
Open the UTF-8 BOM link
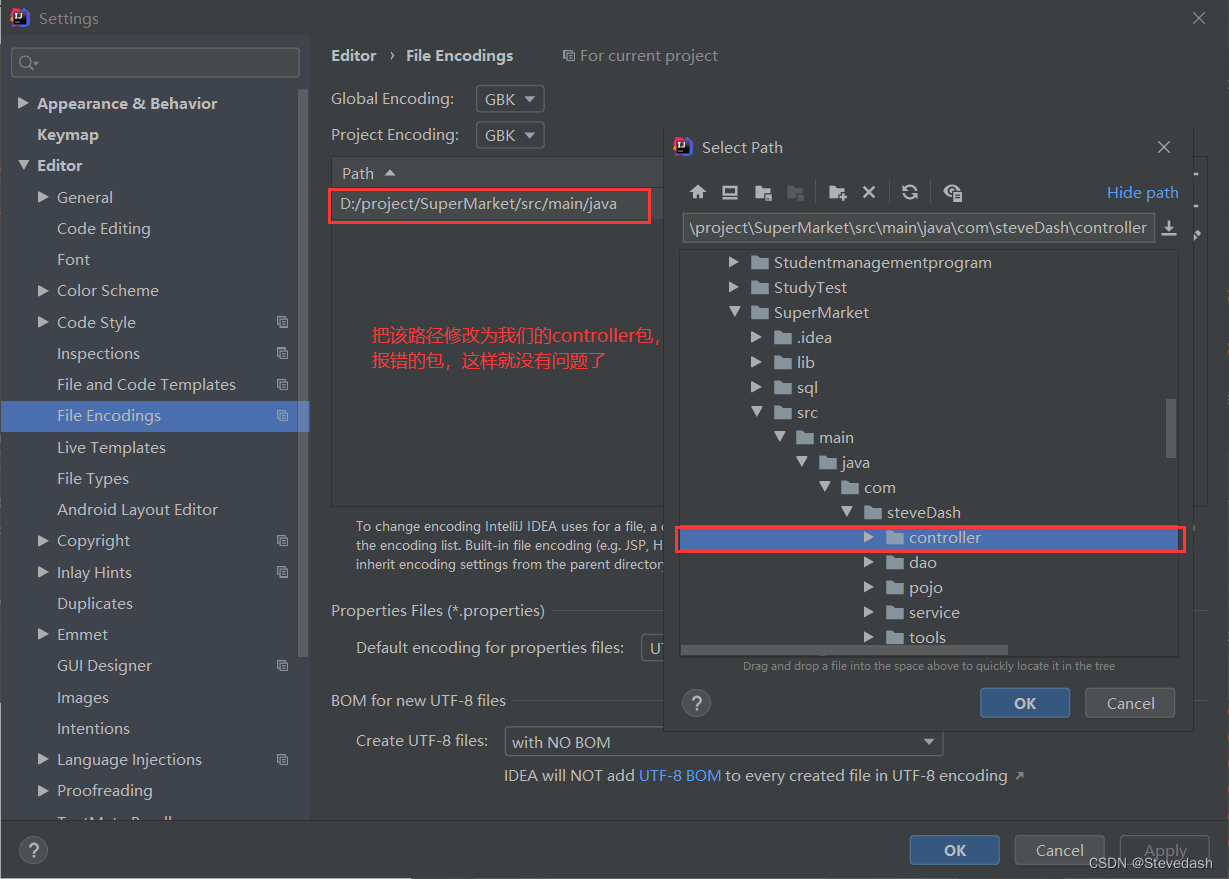click(x=680, y=775)
